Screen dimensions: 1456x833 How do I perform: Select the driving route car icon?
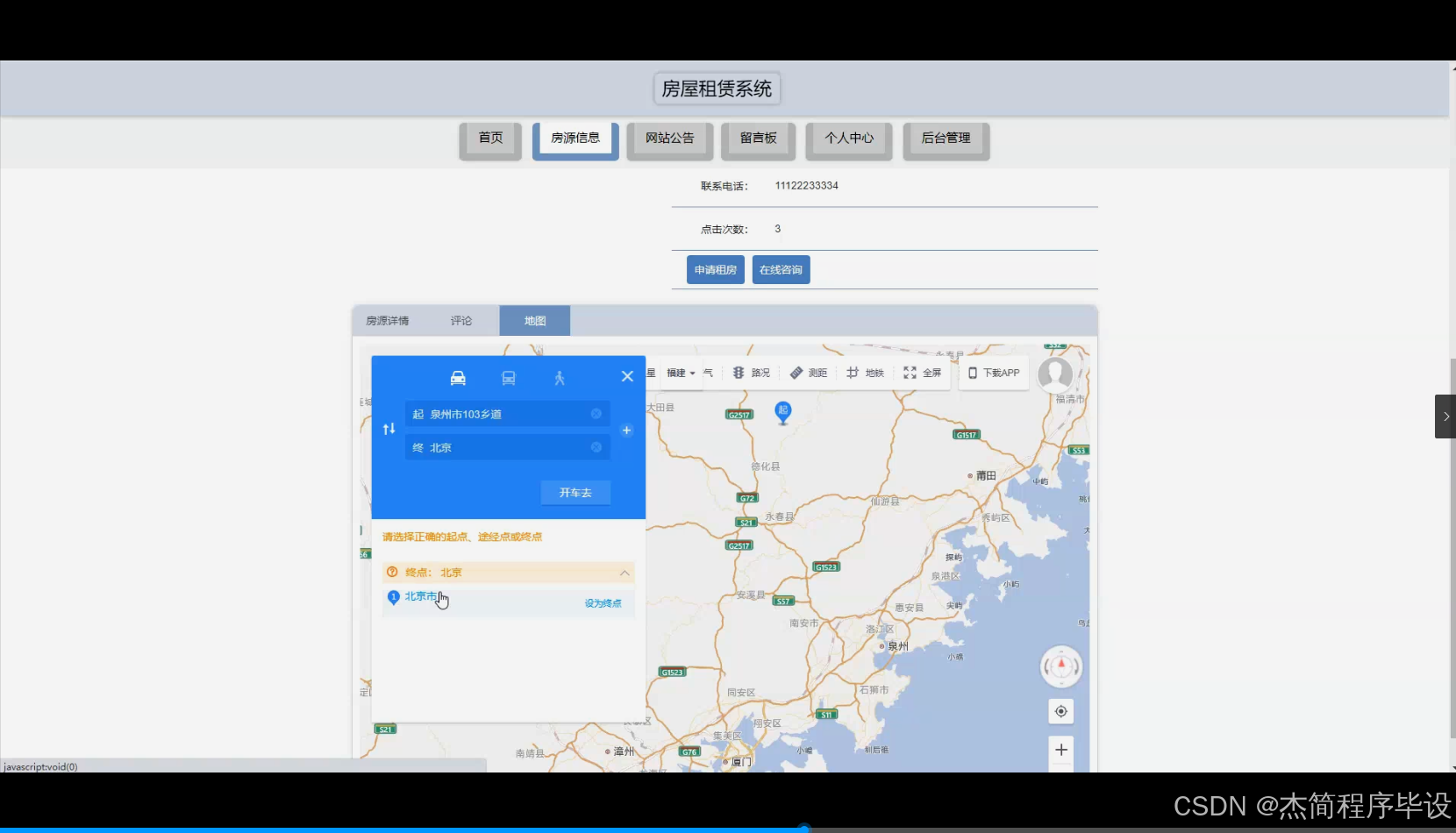(458, 378)
